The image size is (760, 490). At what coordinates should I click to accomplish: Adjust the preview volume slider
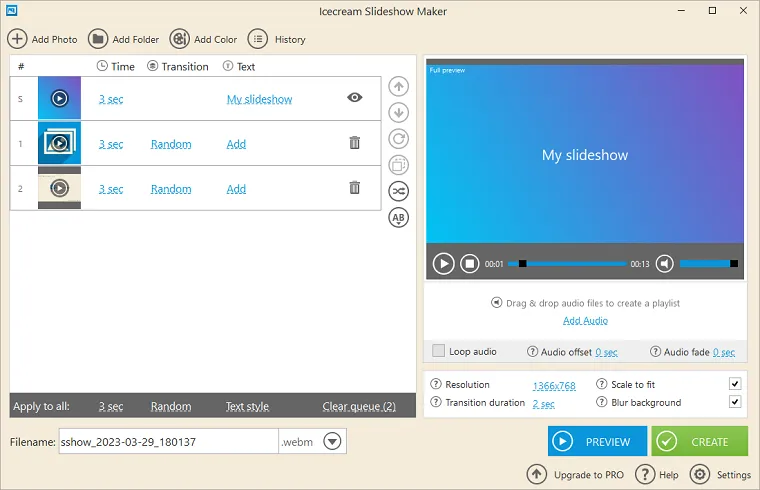point(709,264)
